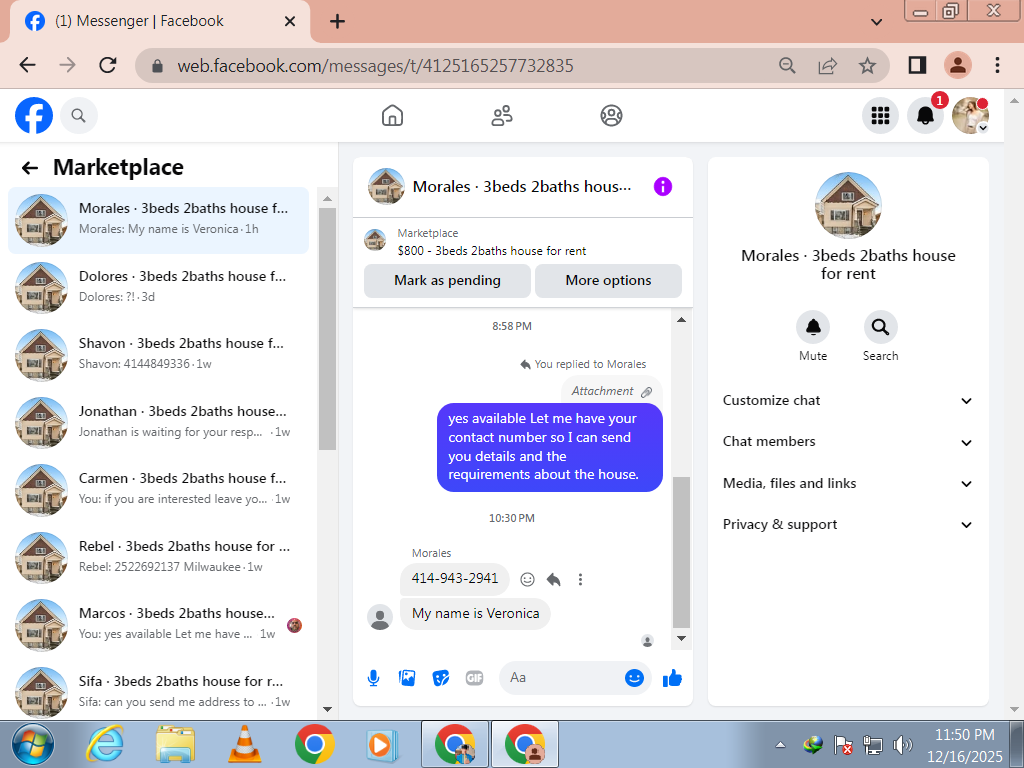Mark the listing as pending
Viewport: 1024px width, 768px height.
447,281
